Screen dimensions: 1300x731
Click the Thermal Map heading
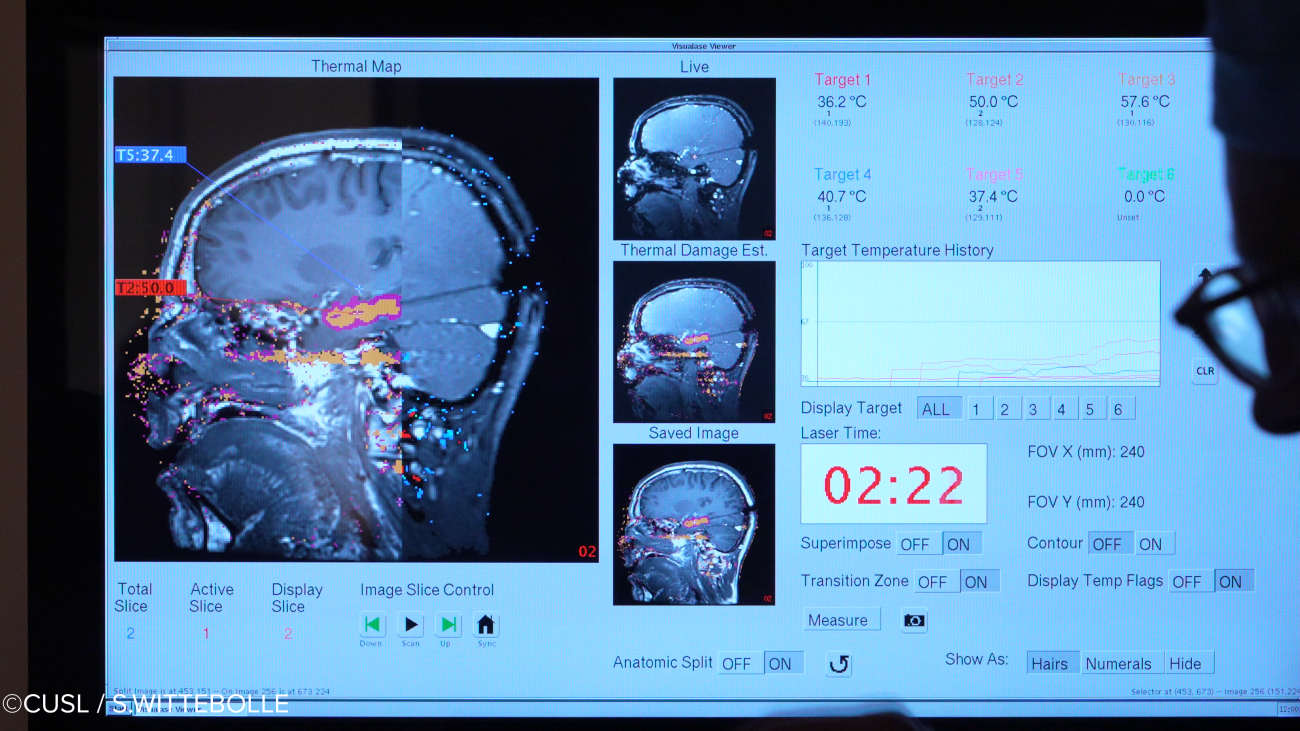[x=356, y=67]
